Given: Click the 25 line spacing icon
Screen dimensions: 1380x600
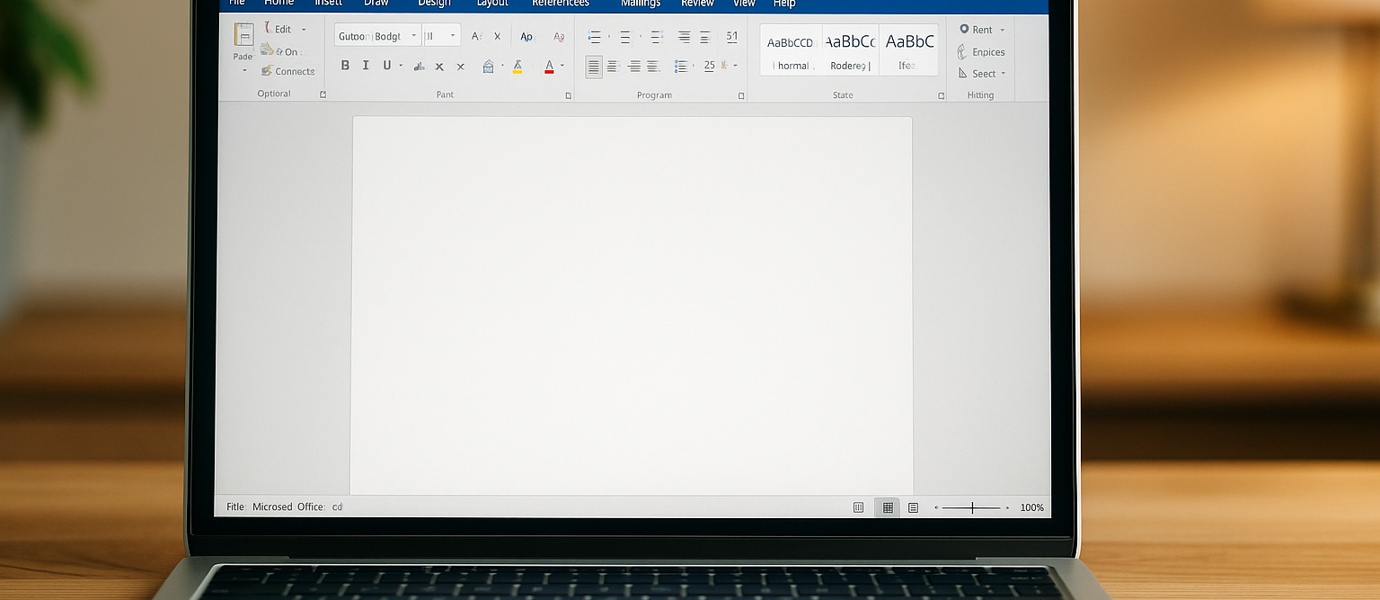Looking at the screenshot, I should tap(709, 66).
